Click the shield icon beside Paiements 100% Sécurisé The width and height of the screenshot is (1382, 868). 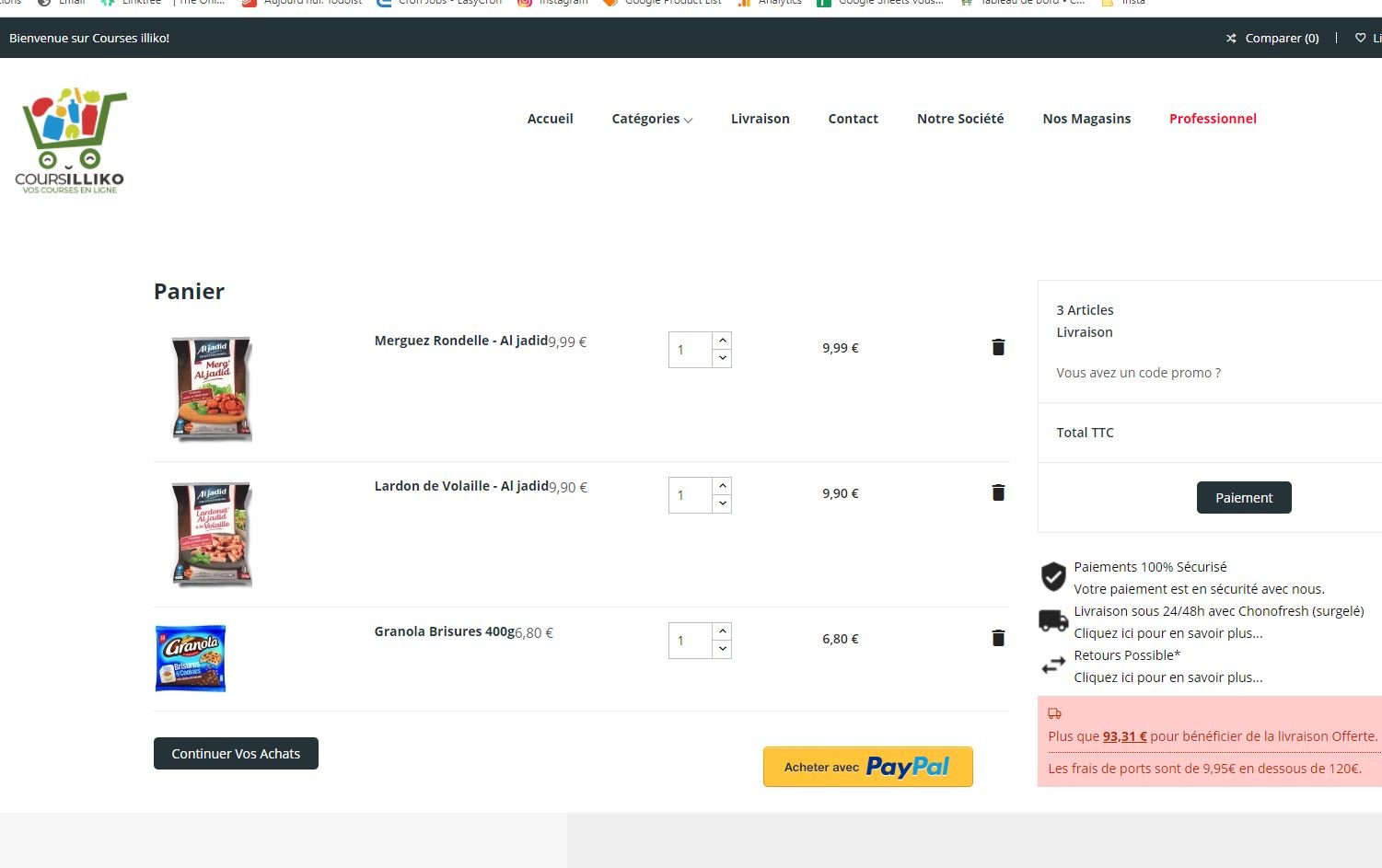[1053, 577]
